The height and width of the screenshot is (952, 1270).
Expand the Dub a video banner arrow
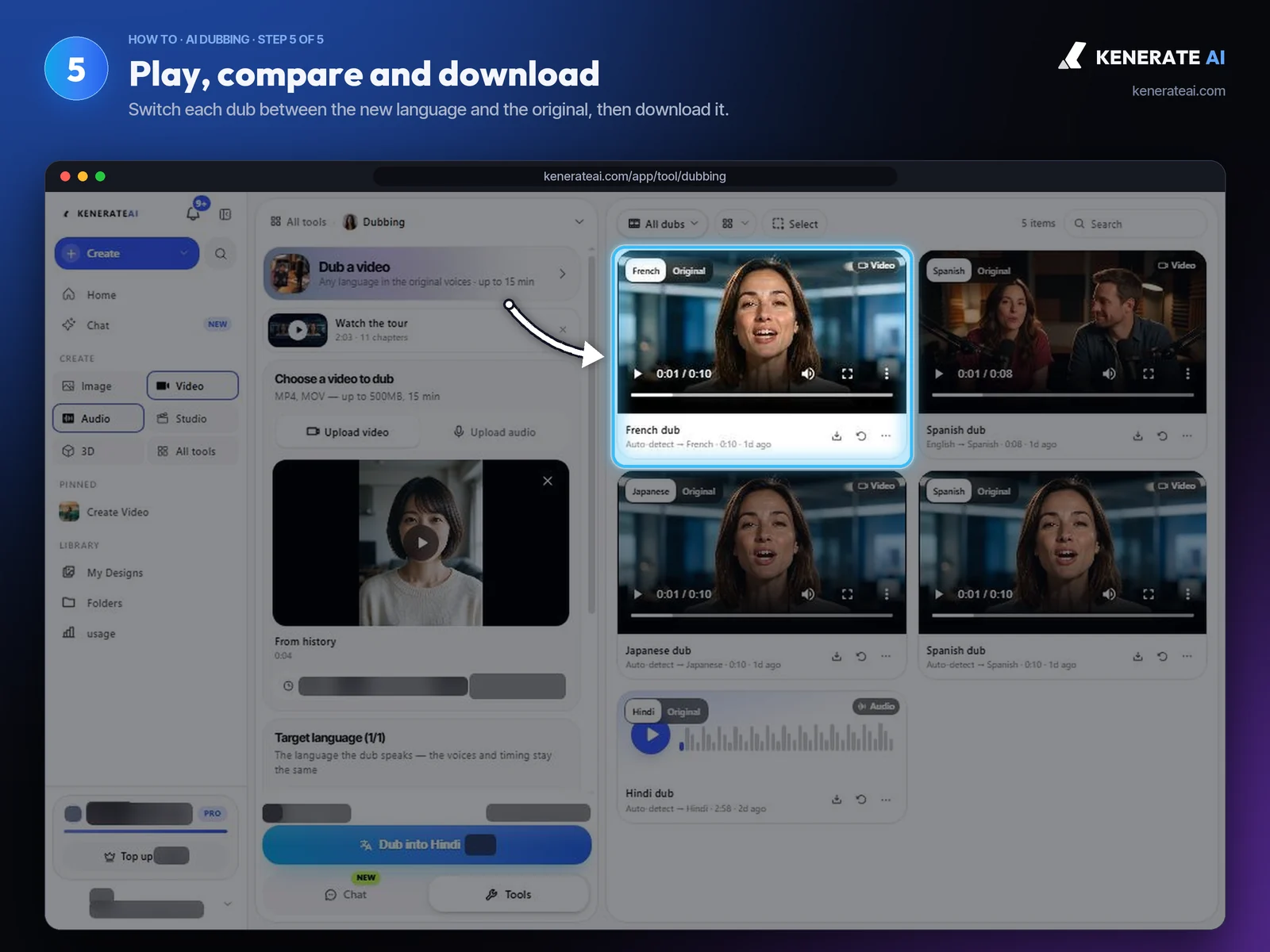pyautogui.click(x=562, y=274)
